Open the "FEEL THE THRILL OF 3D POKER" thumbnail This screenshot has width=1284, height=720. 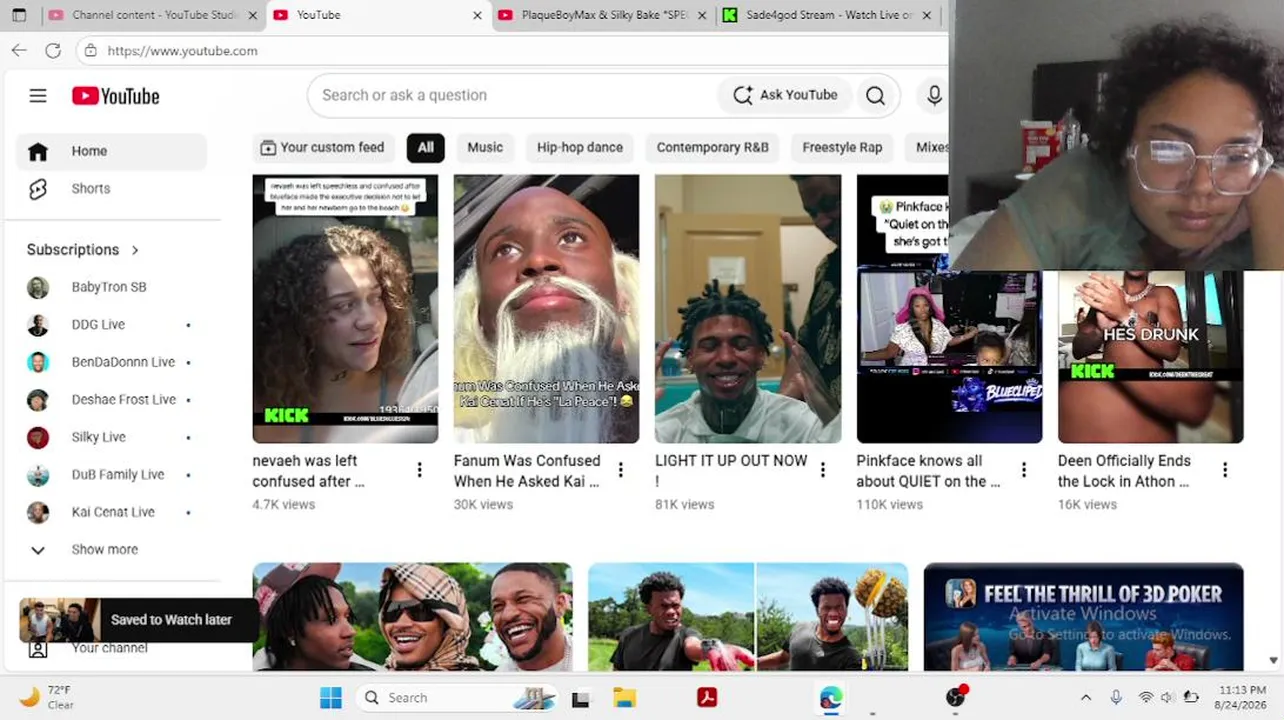click(x=1083, y=616)
